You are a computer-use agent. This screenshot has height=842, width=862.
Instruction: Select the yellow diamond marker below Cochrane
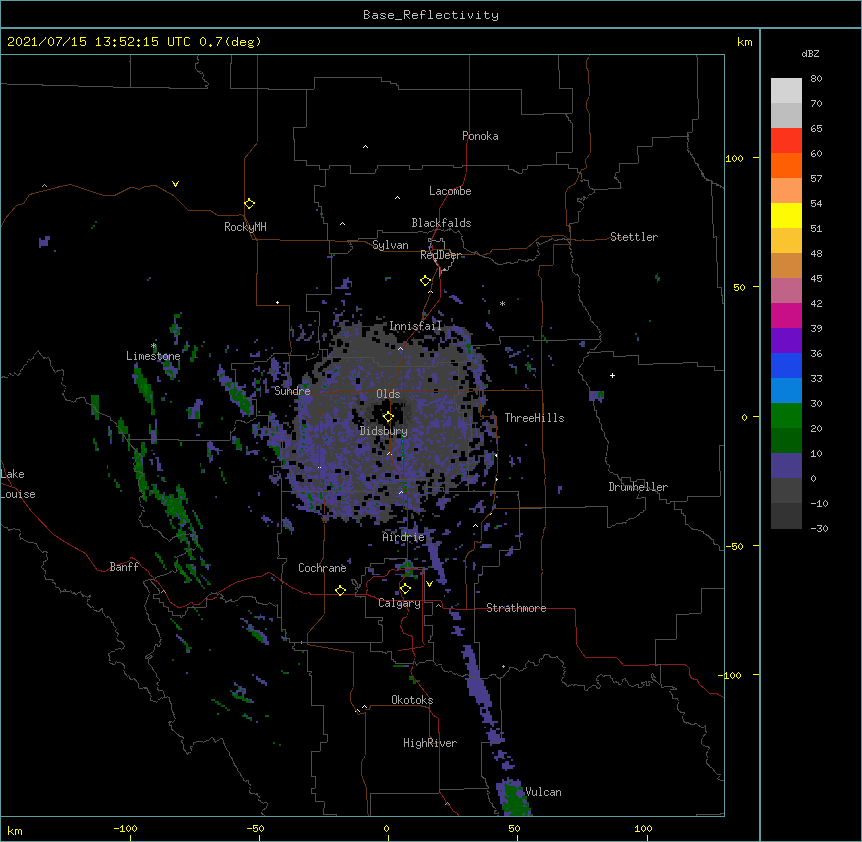340,590
